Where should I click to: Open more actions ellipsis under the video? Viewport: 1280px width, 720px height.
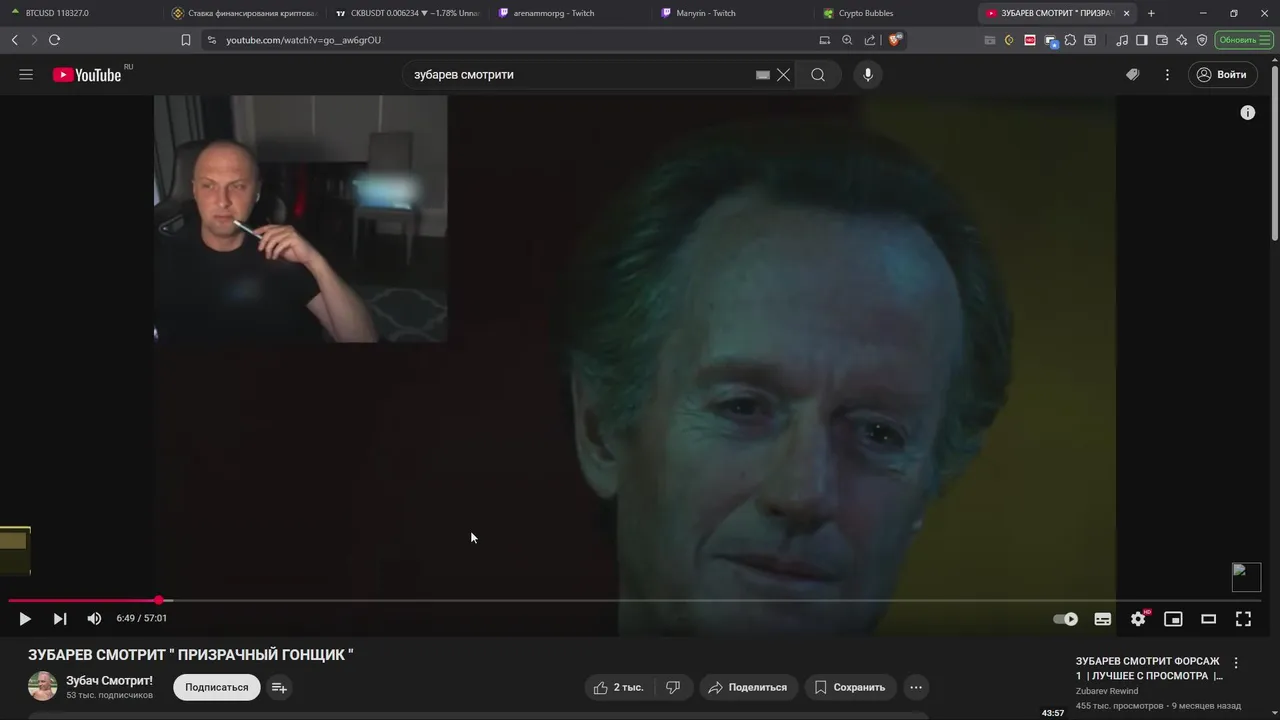[x=916, y=687]
